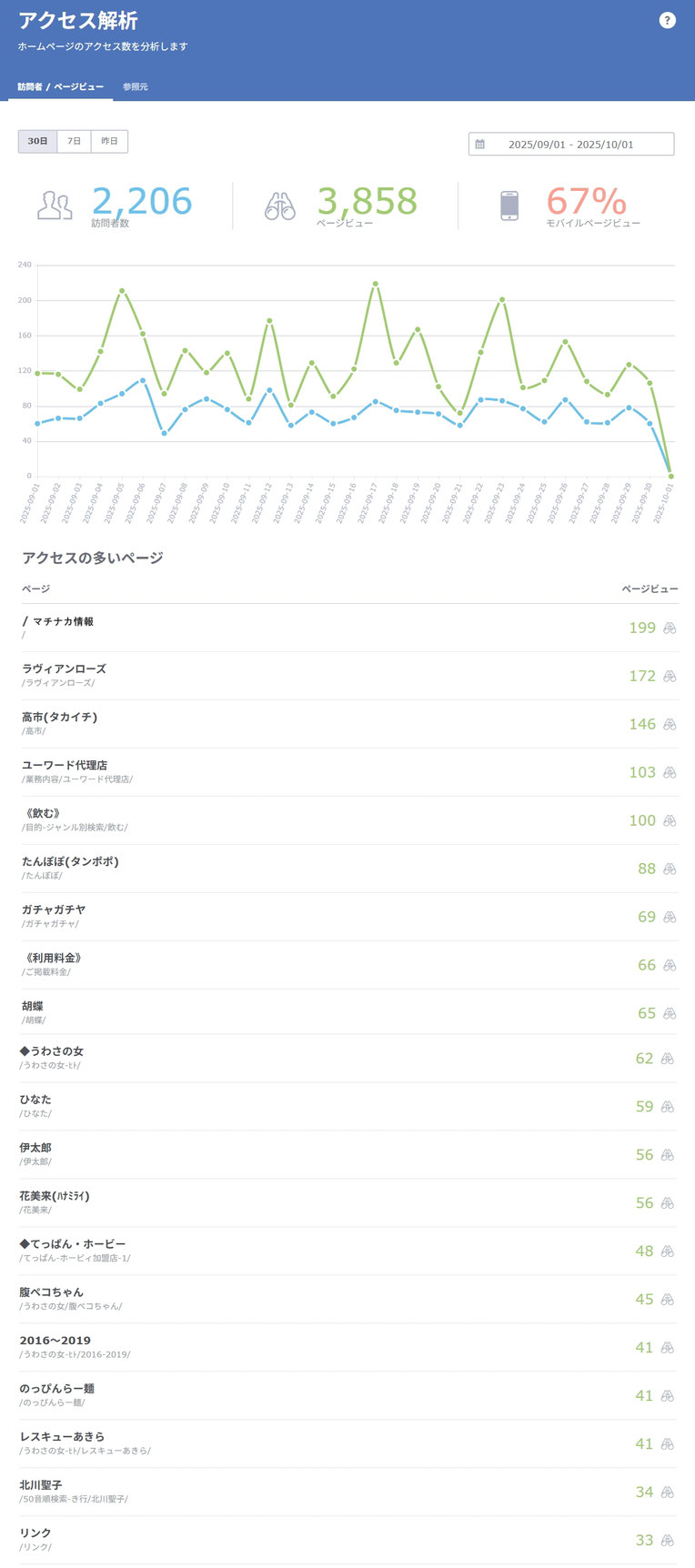
Task: Click the page views binoculars icon
Action: (x=280, y=206)
